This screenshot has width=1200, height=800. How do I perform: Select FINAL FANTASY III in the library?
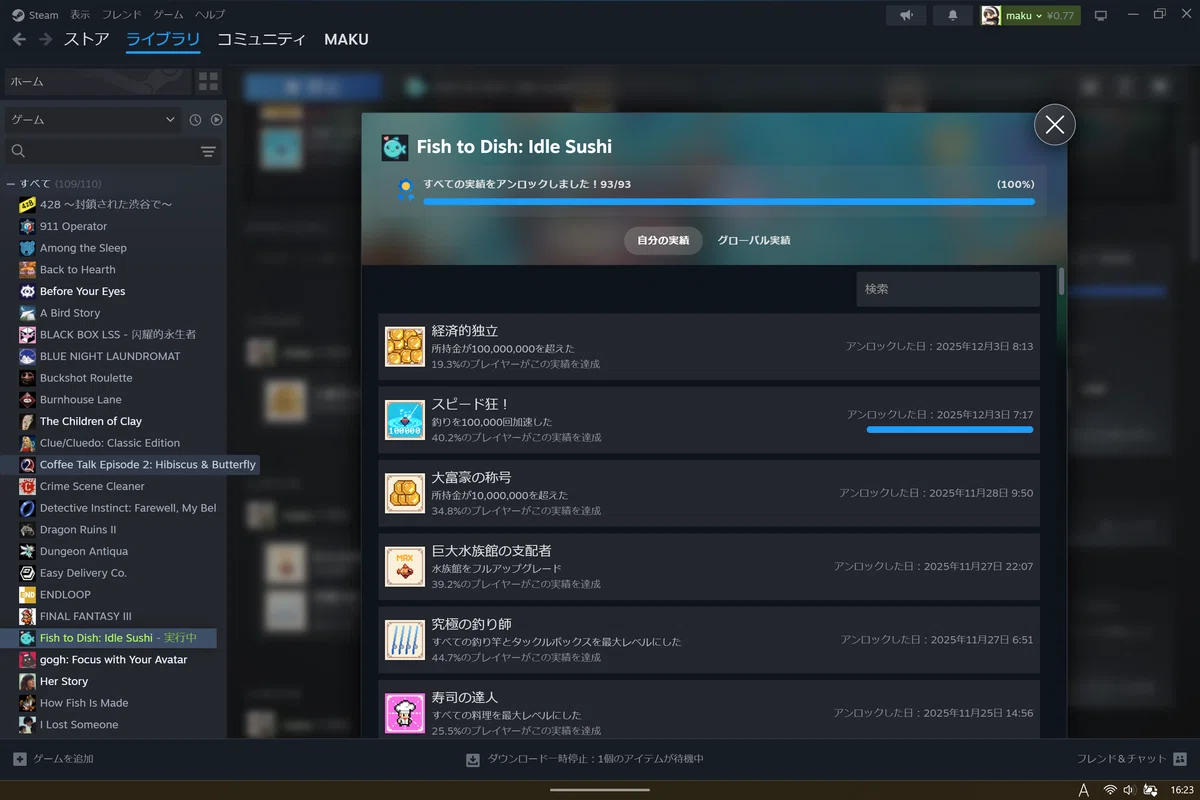[85, 616]
